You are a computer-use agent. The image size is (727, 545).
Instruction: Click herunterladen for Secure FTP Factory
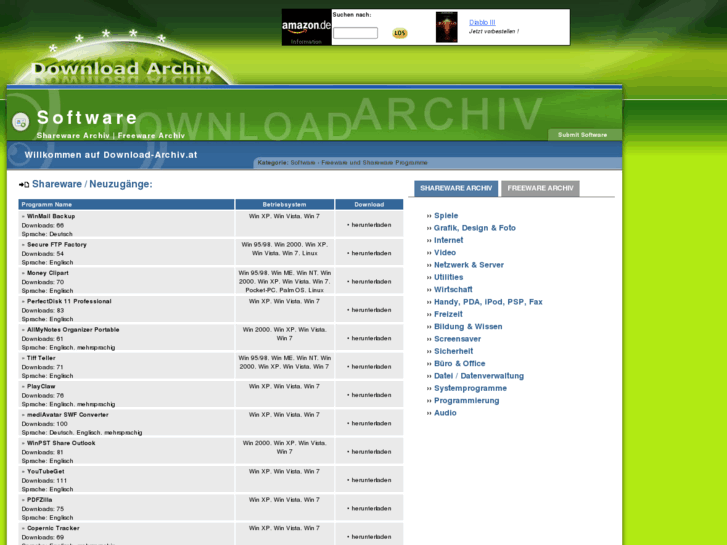click(x=371, y=253)
